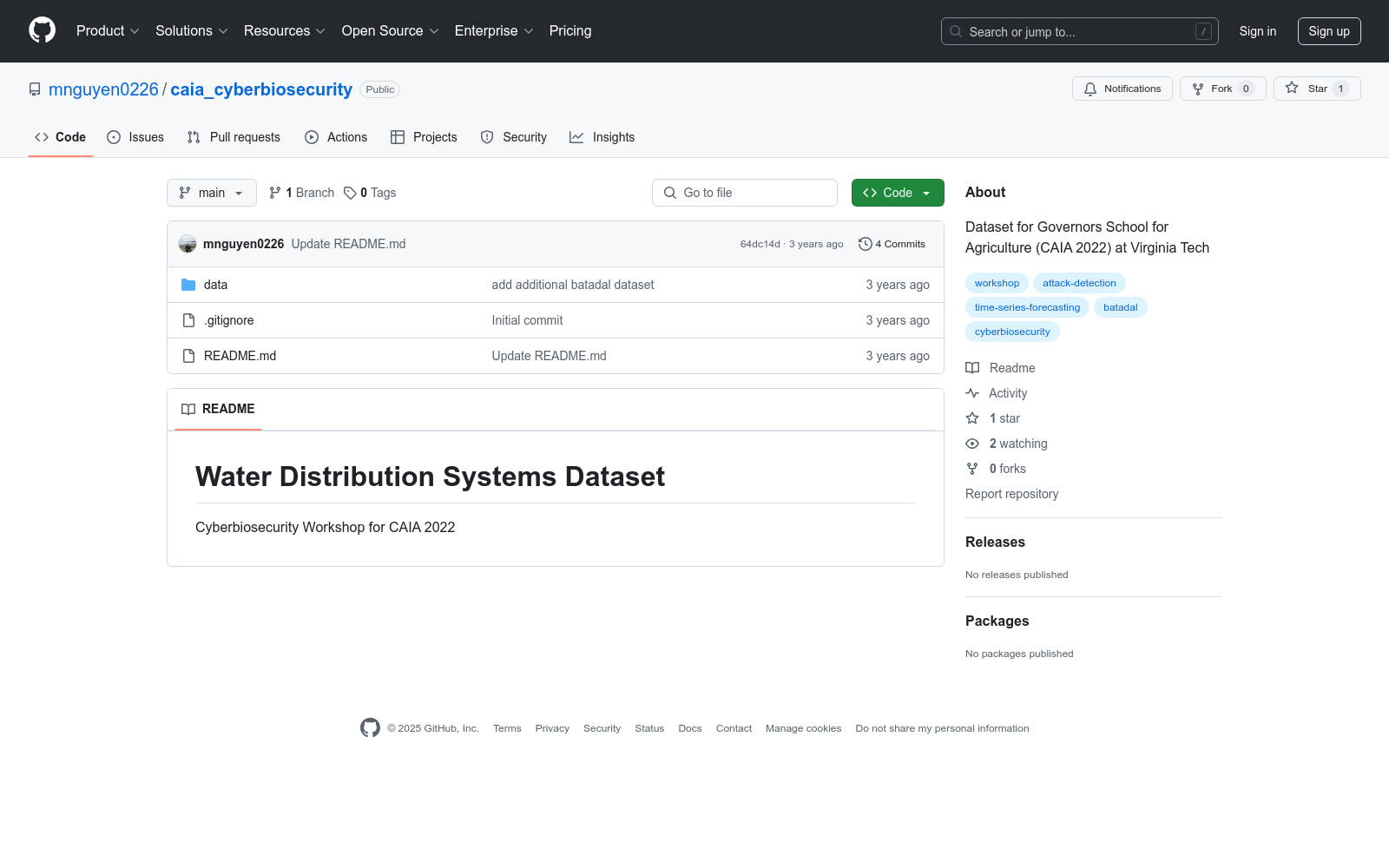Open the data folder
1389x868 pixels.
tap(215, 285)
